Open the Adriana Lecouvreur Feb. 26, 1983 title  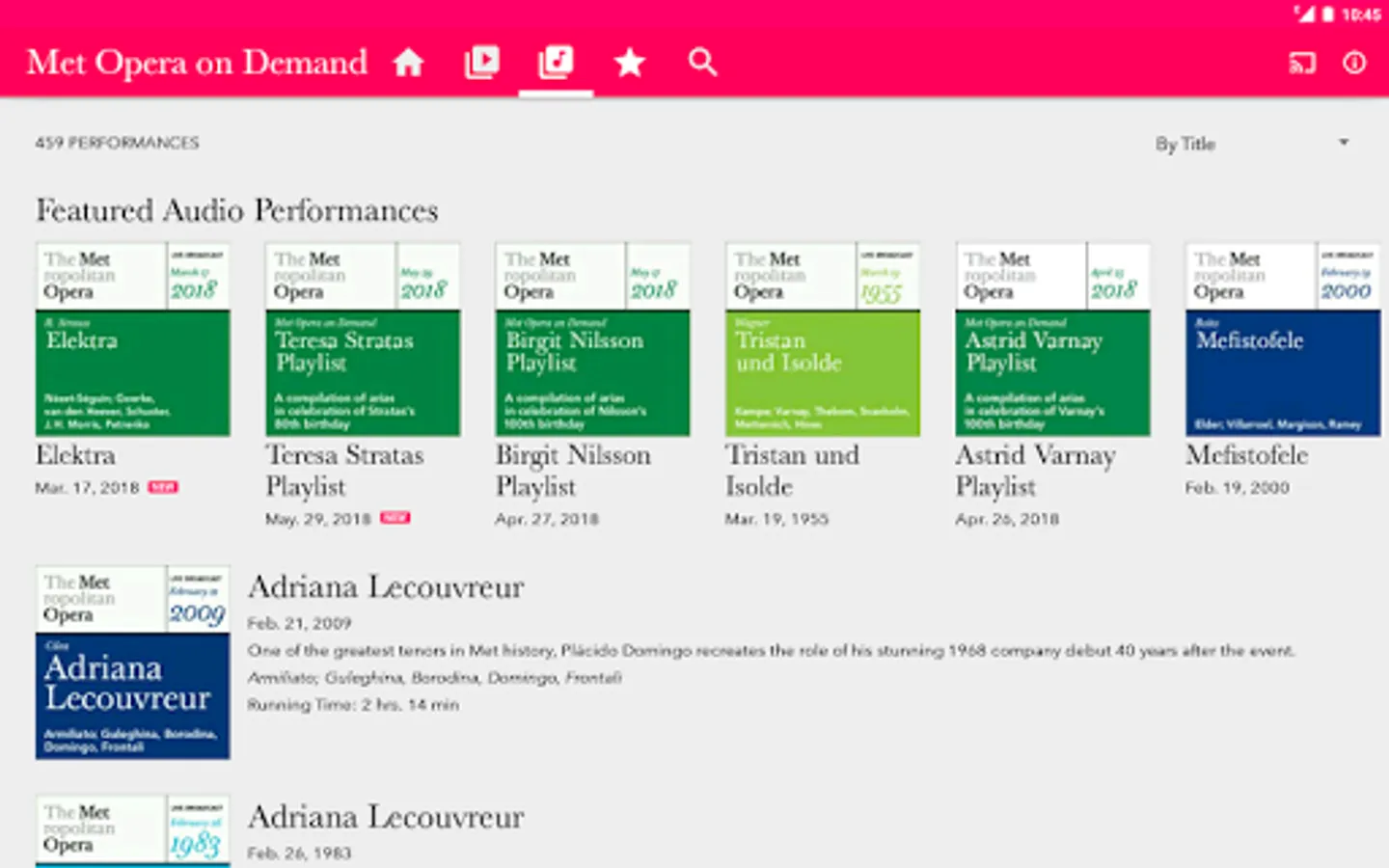(386, 818)
